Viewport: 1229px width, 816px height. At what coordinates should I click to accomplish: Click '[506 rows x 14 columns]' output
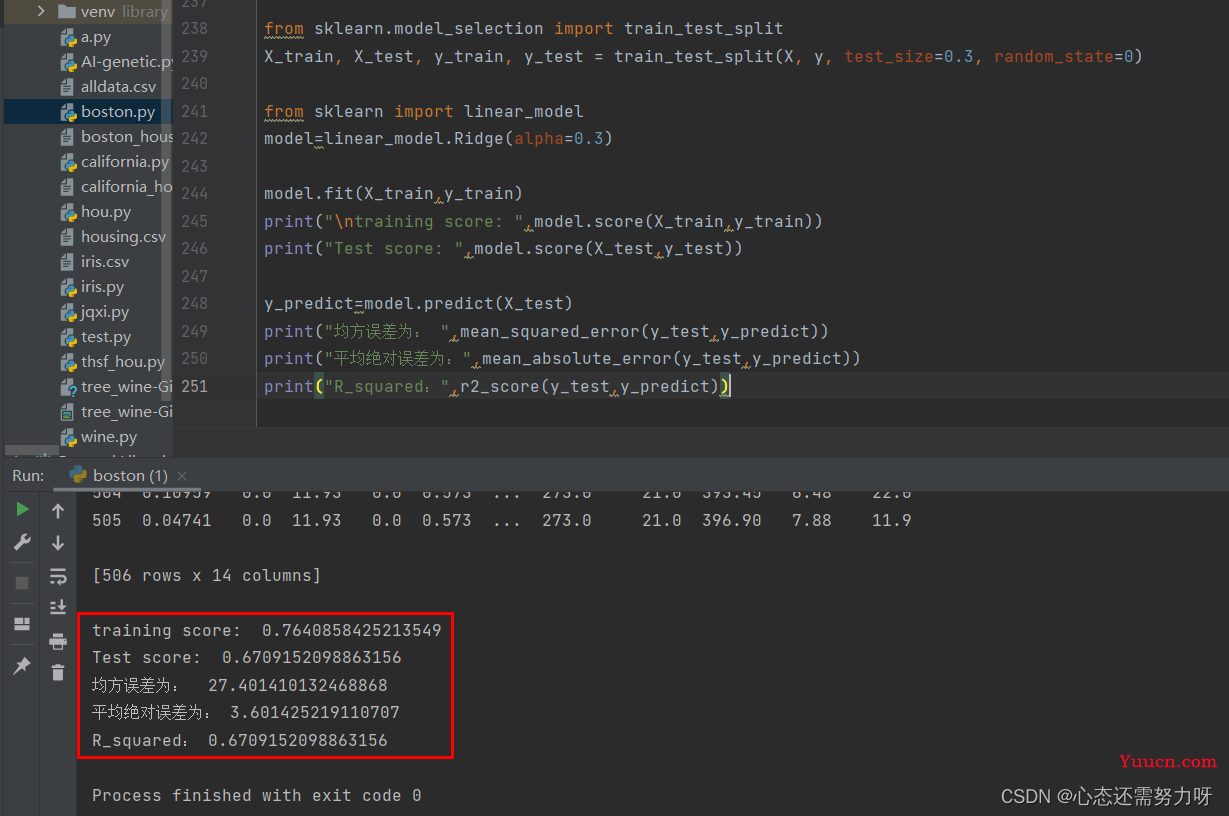[x=206, y=576]
